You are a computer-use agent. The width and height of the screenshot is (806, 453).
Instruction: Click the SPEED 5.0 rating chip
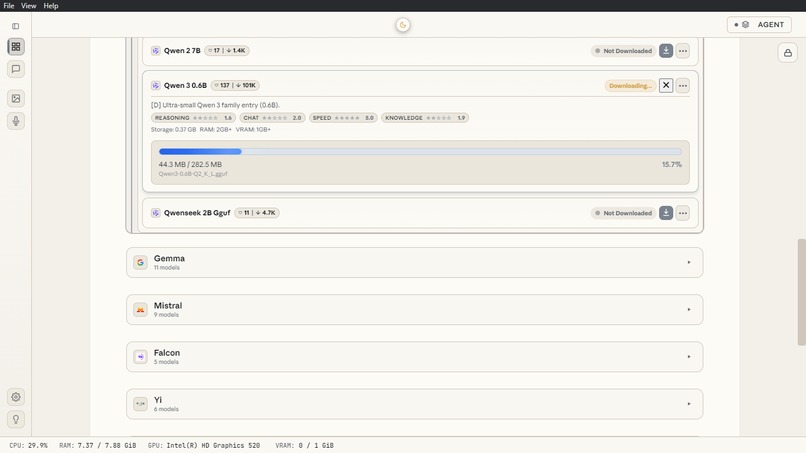pos(343,118)
